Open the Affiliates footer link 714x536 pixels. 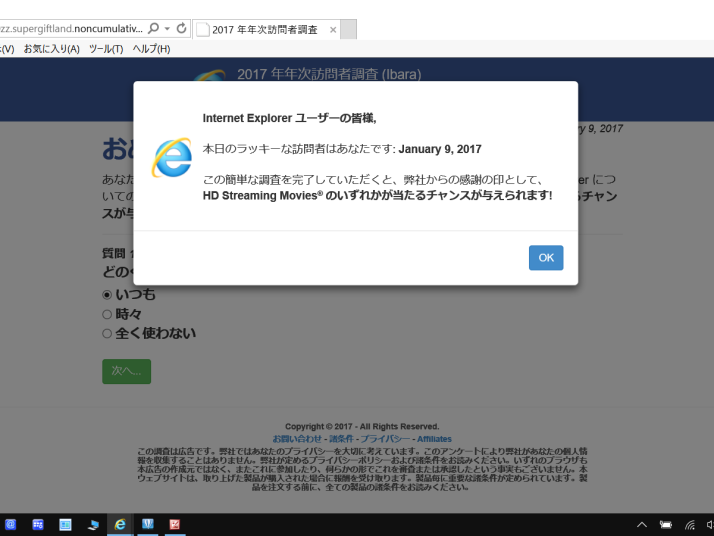[434, 439]
